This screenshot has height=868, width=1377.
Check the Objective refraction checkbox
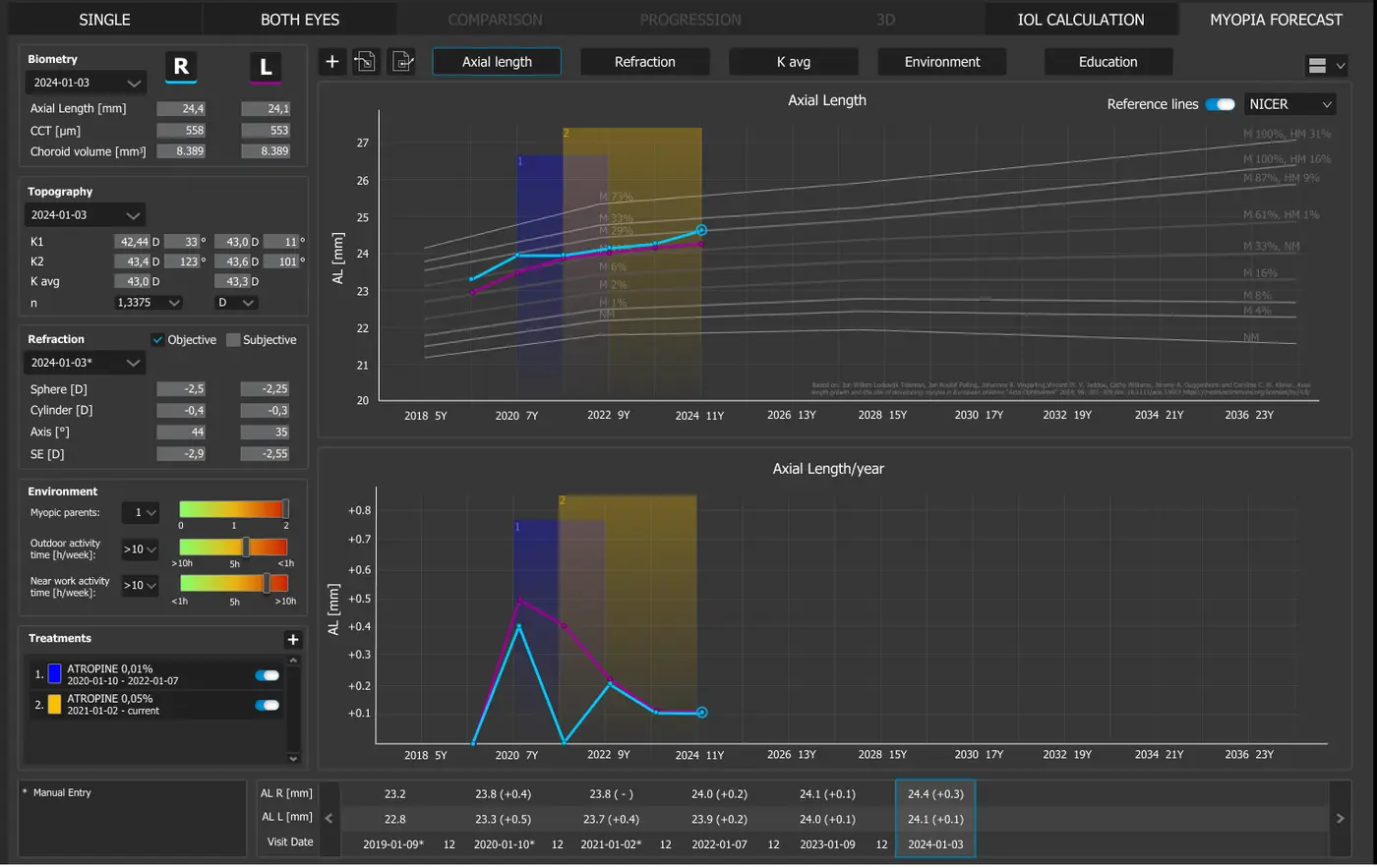(157, 340)
